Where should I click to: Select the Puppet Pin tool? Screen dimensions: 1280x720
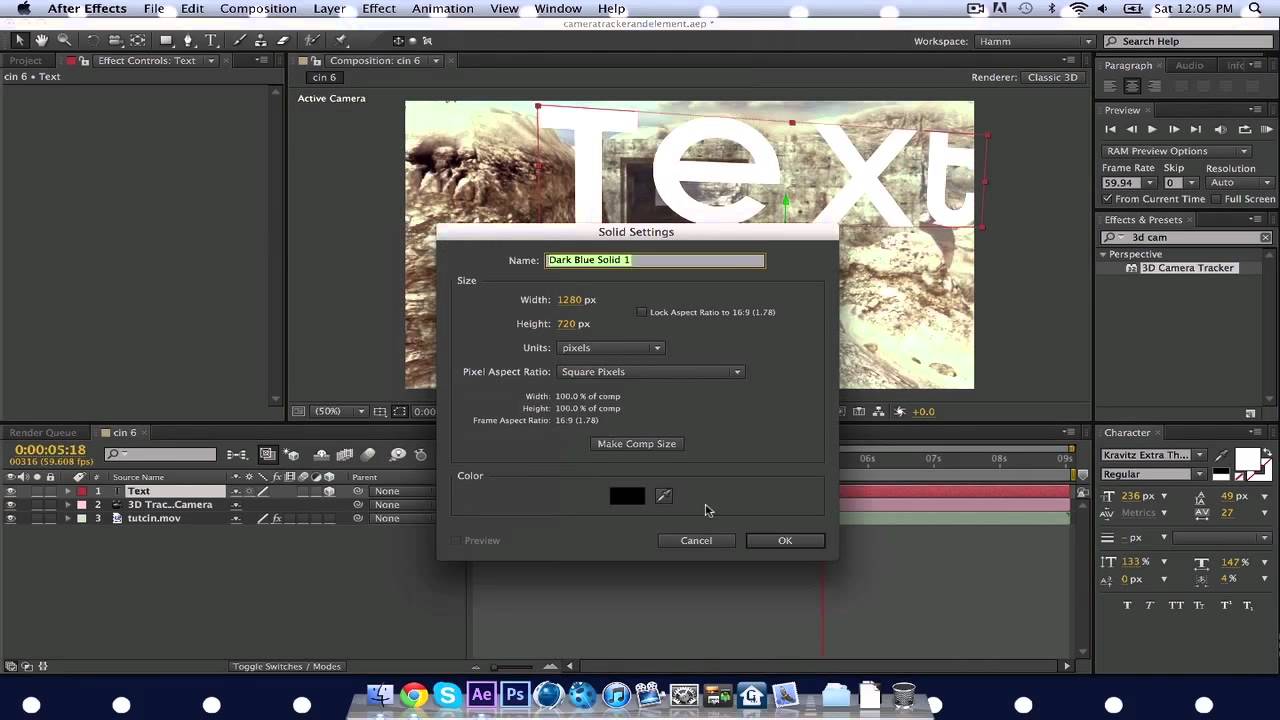tap(342, 40)
